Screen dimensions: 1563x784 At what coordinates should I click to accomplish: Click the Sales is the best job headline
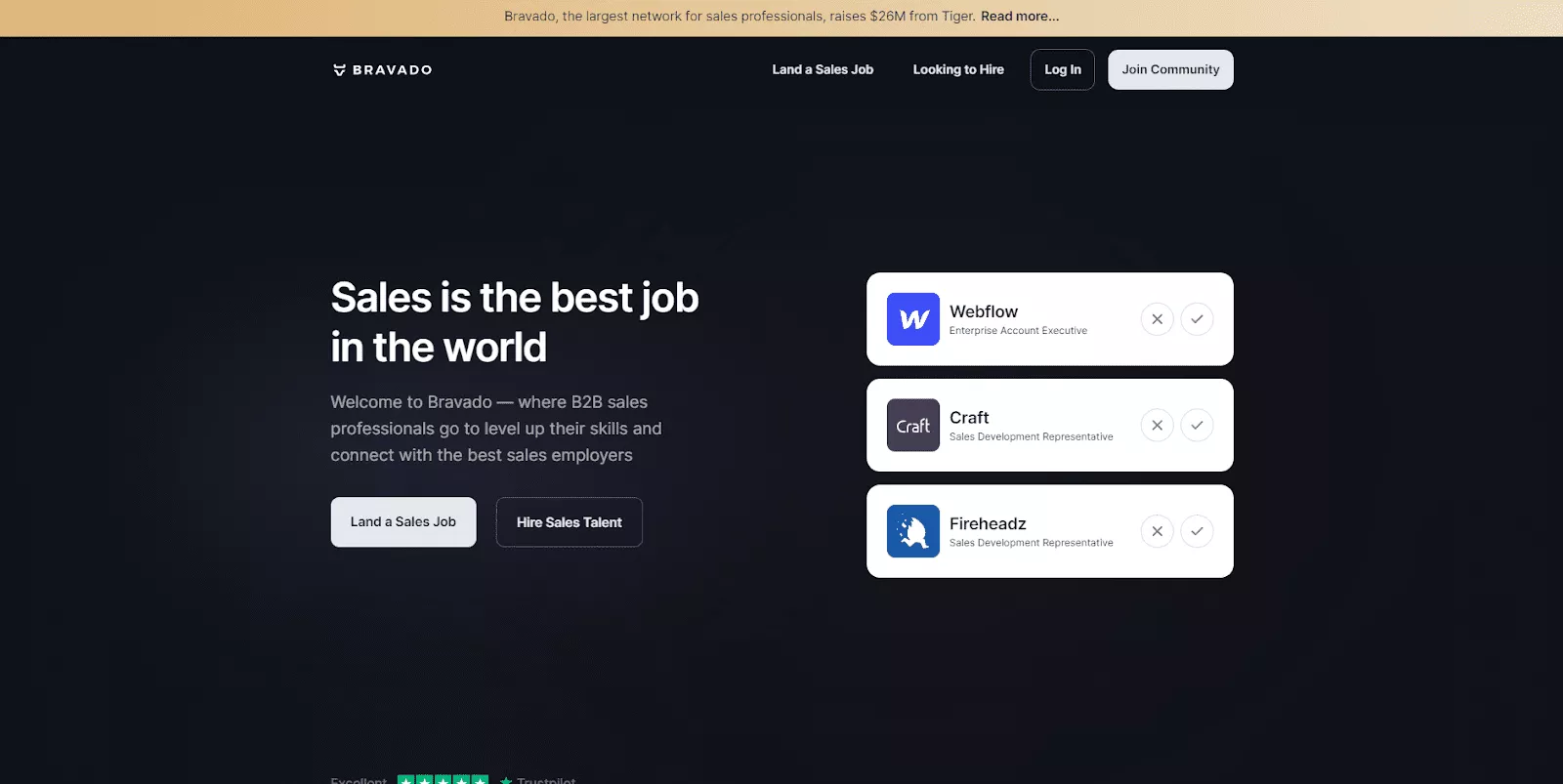(515, 322)
